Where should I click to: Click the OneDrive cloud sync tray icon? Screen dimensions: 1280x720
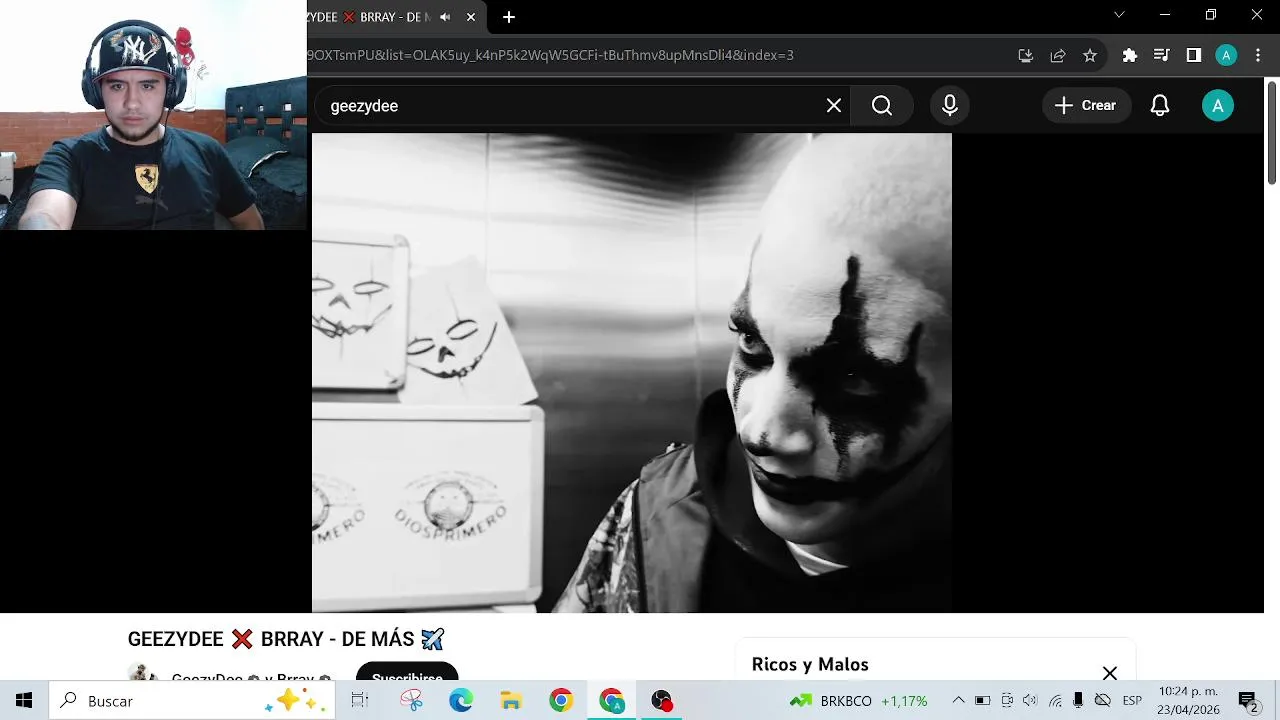(1103, 701)
